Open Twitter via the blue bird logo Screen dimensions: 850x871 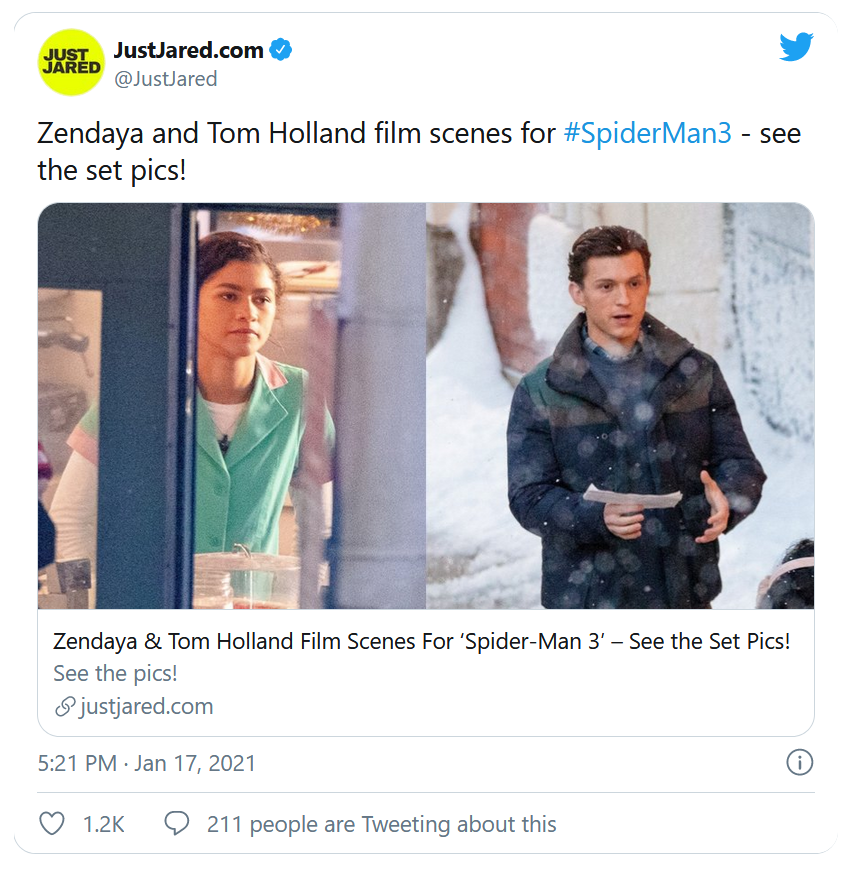pyautogui.click(x=796, y=47)
